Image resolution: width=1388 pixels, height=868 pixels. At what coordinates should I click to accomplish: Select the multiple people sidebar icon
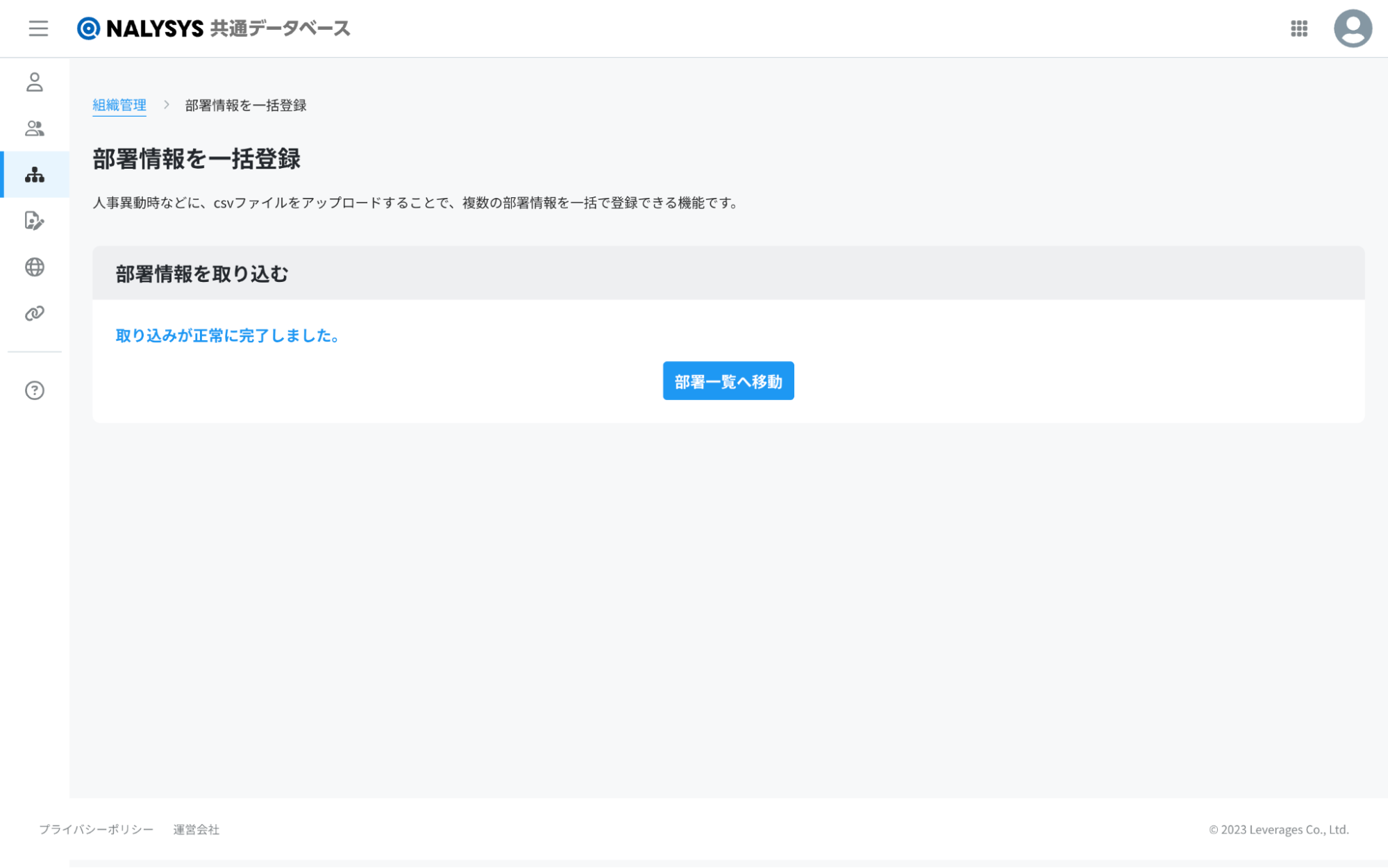(35, 128)
